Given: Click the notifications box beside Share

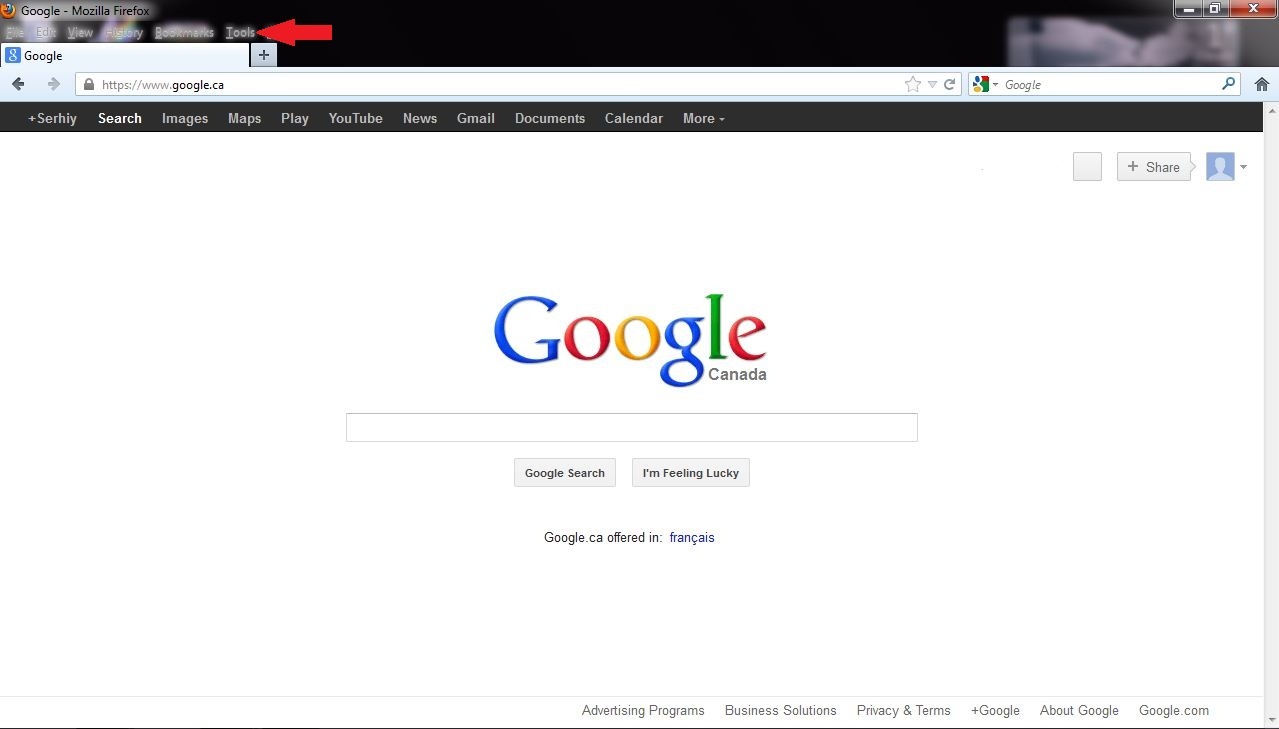Looking at the screenshot, I should pos(1087,167).
